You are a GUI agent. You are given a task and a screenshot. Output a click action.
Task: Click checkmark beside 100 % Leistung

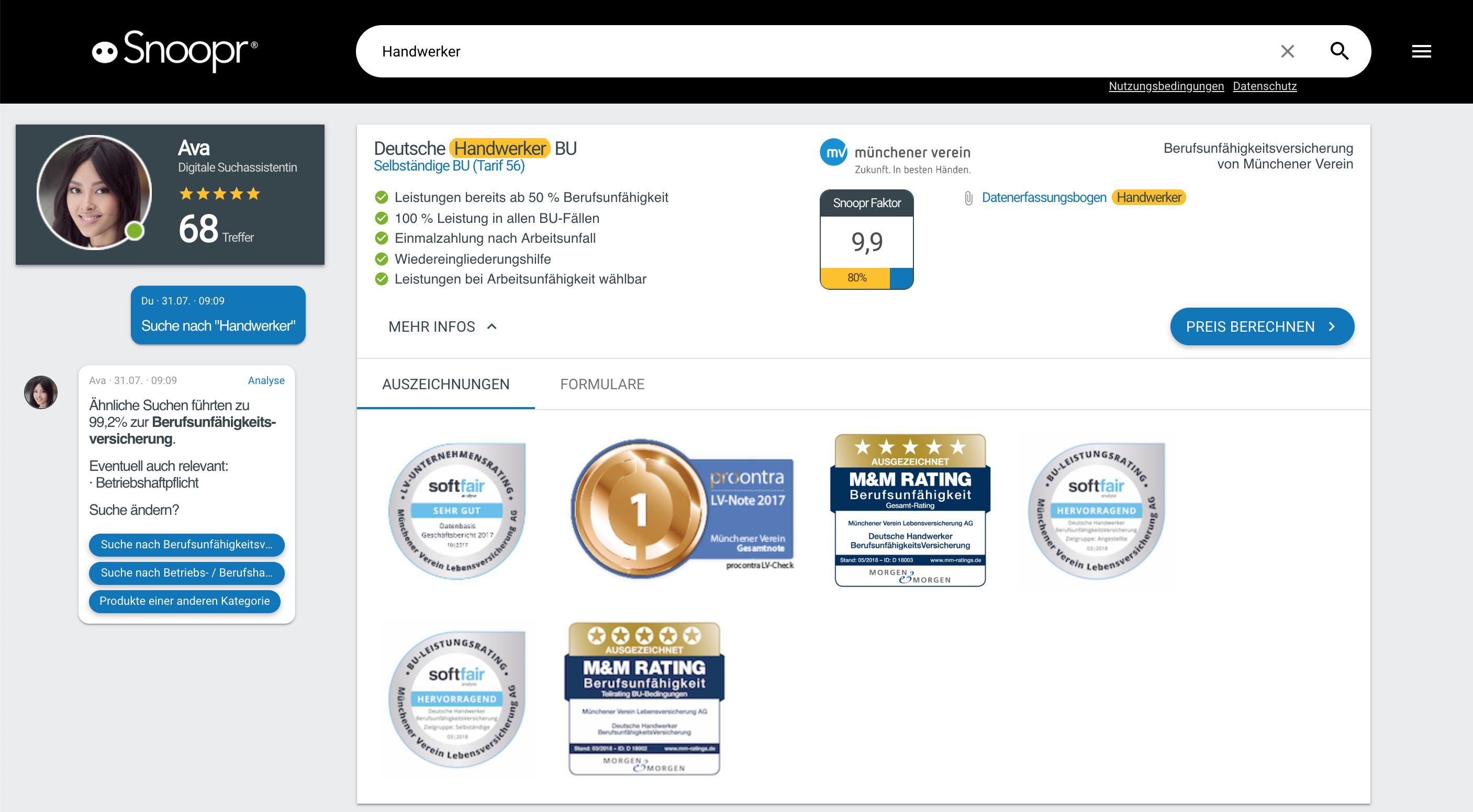pos(382,218)
